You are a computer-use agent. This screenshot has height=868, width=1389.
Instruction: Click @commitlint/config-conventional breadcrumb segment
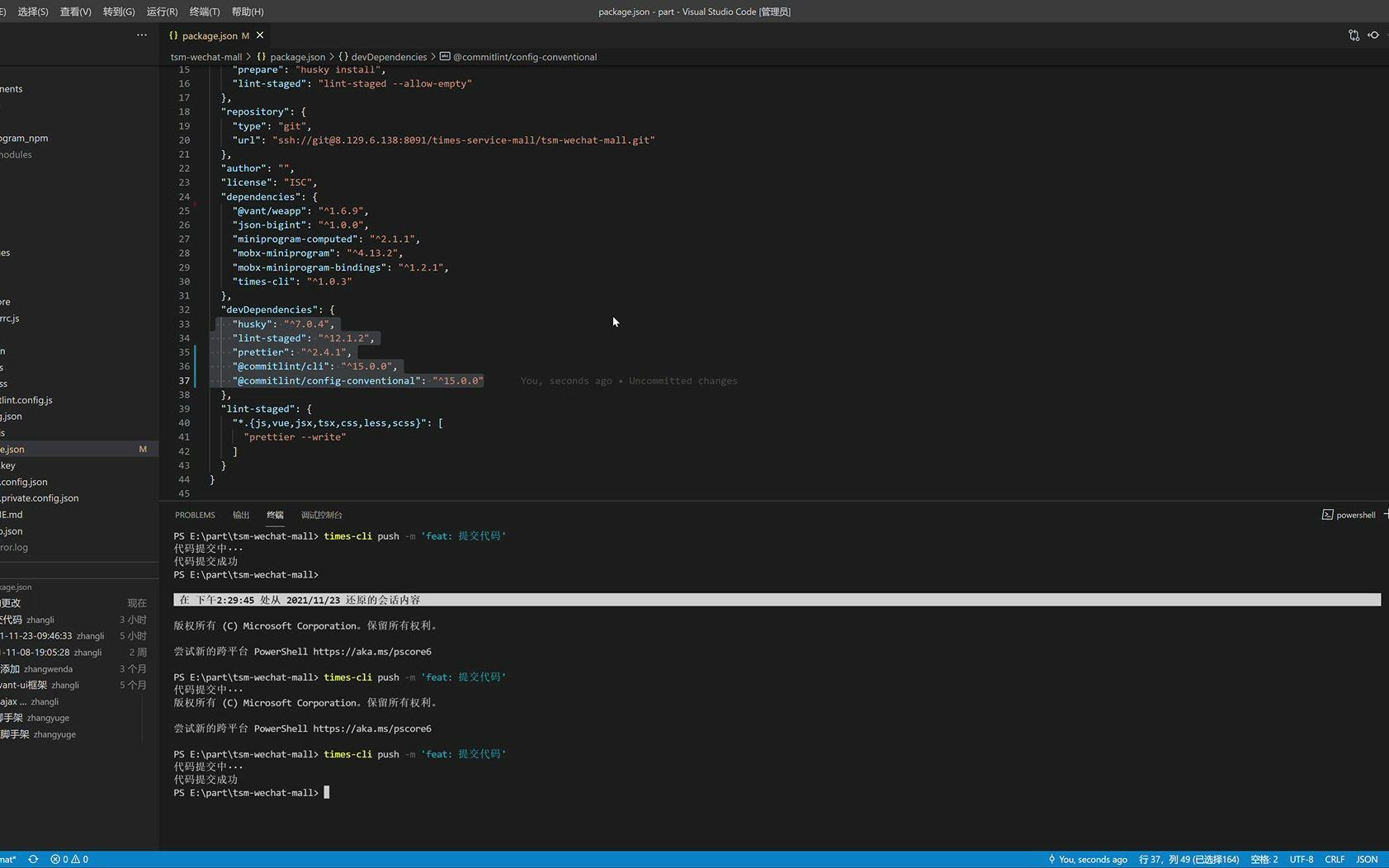click(x=525, y=57)
